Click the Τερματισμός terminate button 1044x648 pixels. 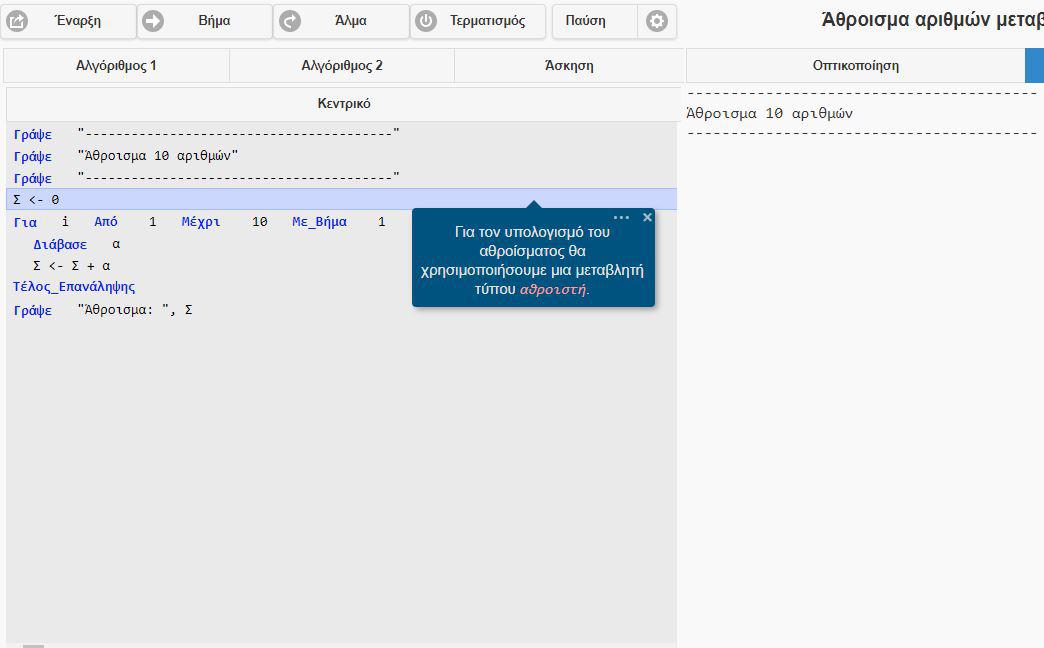click(478, 21)
